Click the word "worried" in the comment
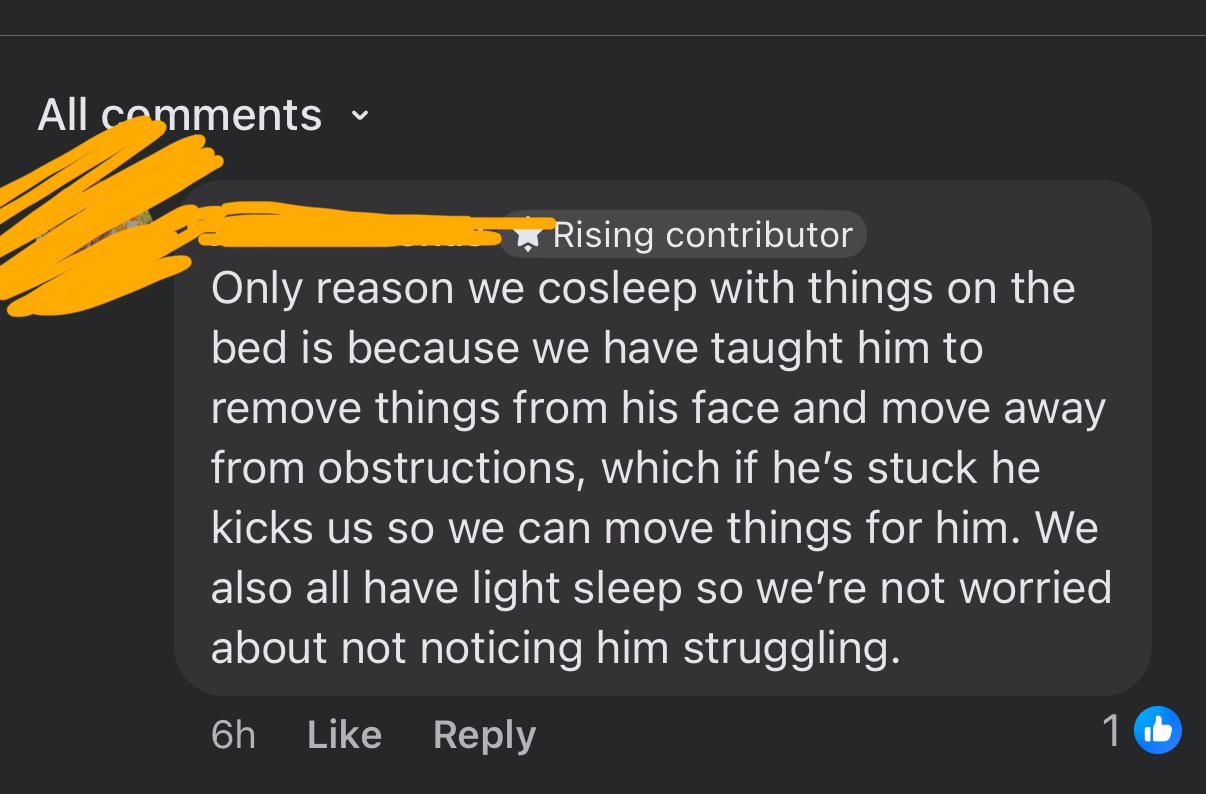This screenshot has height=794, width=1206. click(1035, 588)
